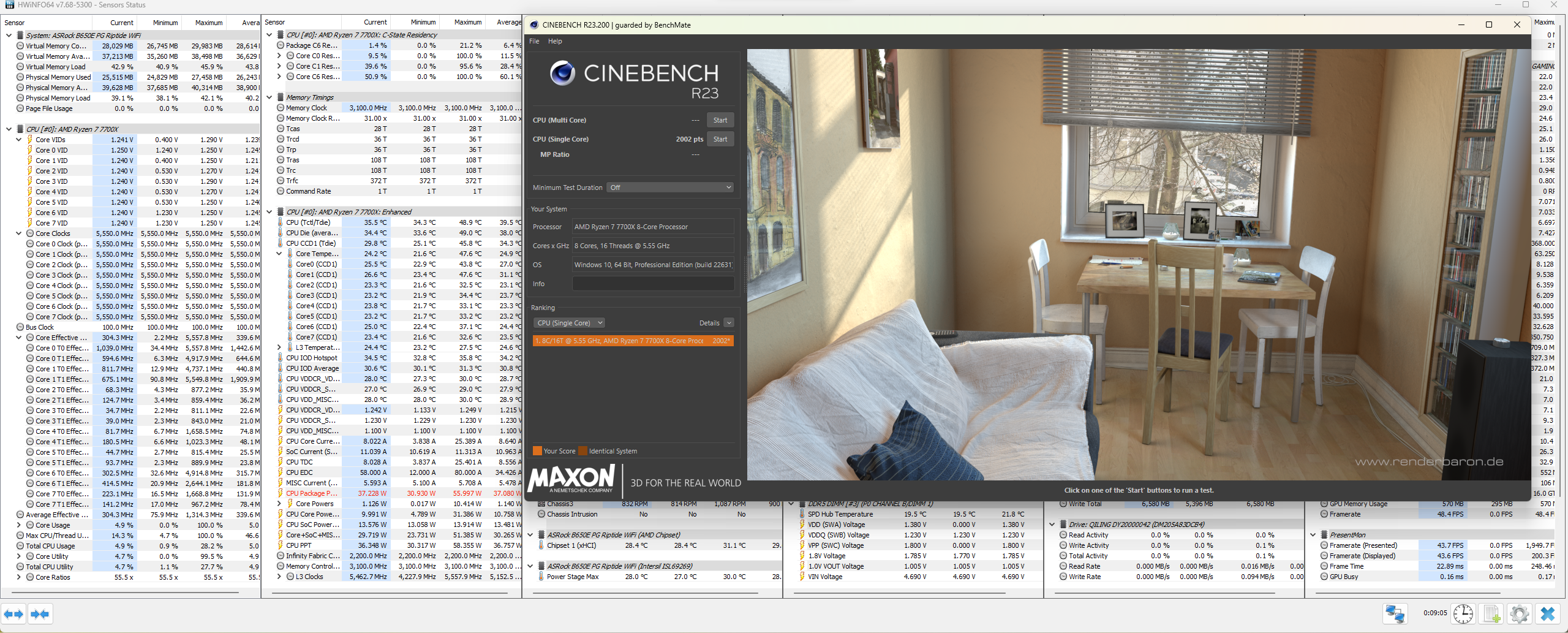Image resolution: width=1568 pixels, height=633 pixels.
Task: Click the 0:09:05 elapsed time readout
Action: click(x=1435, y=613)
